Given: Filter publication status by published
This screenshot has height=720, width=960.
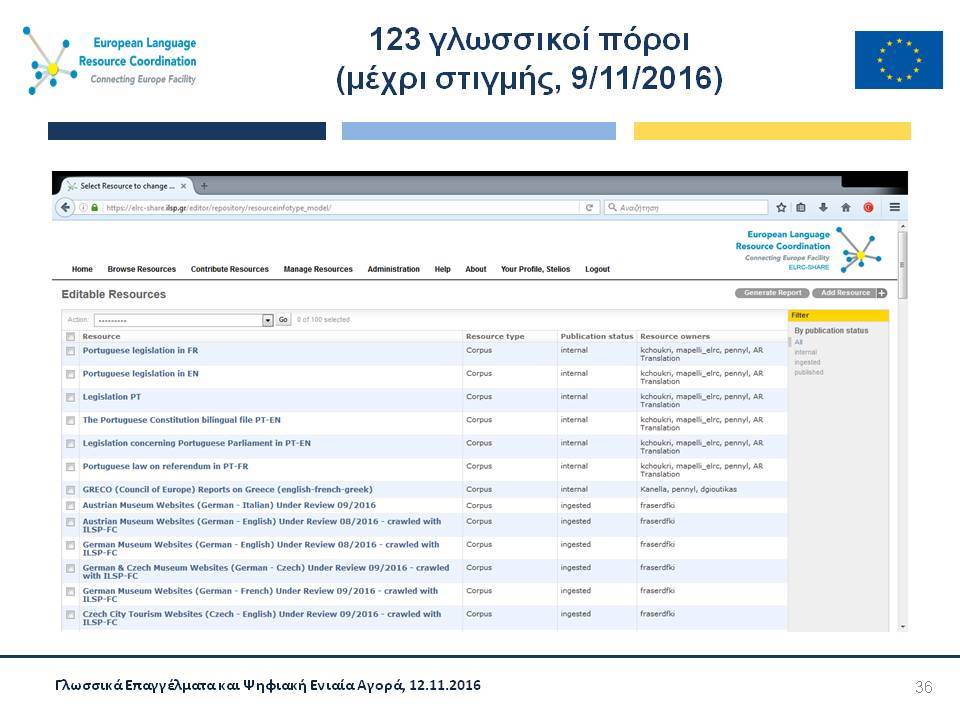Looking at the screenshot, I should 809,372.
